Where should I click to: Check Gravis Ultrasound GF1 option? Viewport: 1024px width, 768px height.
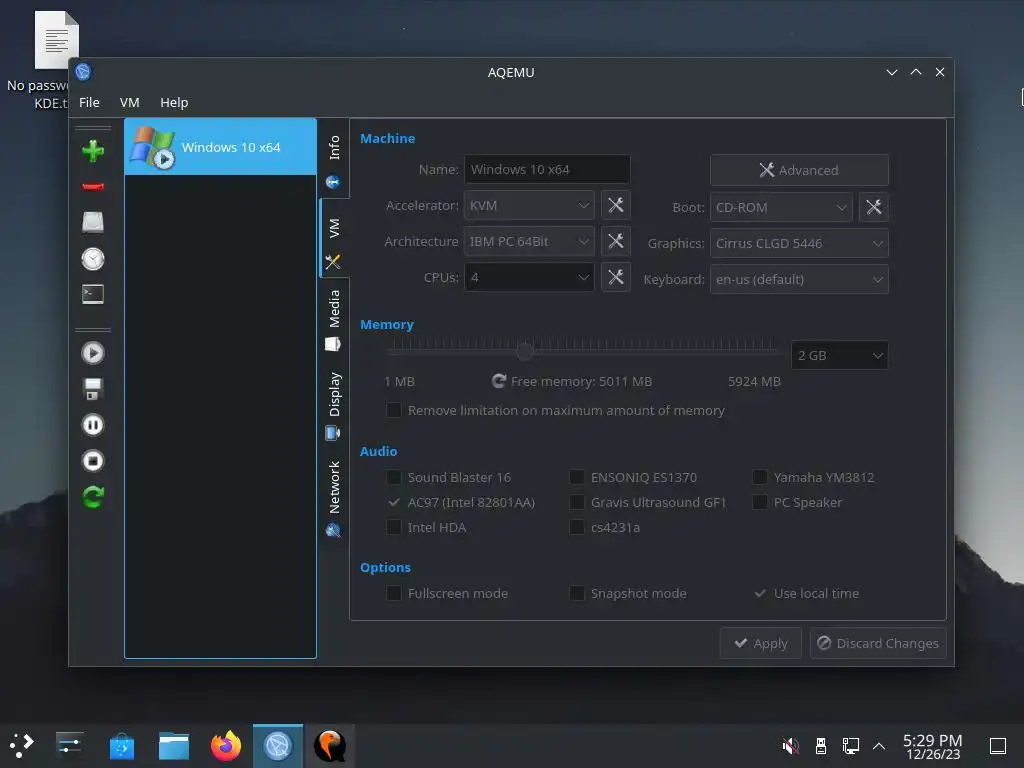point(577,502)
